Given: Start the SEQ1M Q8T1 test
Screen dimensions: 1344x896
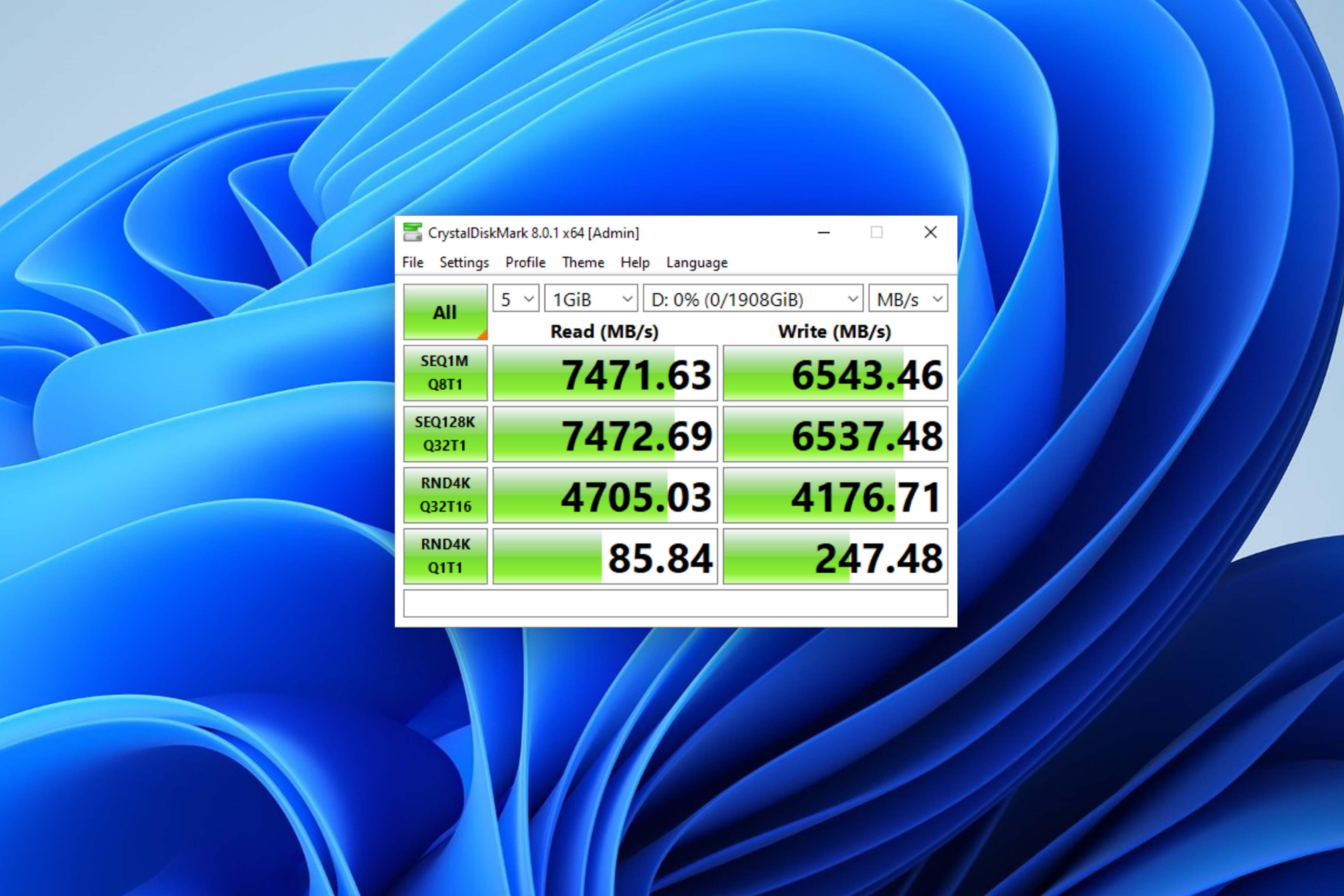Looking at the screenshot, I should [445, 373].
